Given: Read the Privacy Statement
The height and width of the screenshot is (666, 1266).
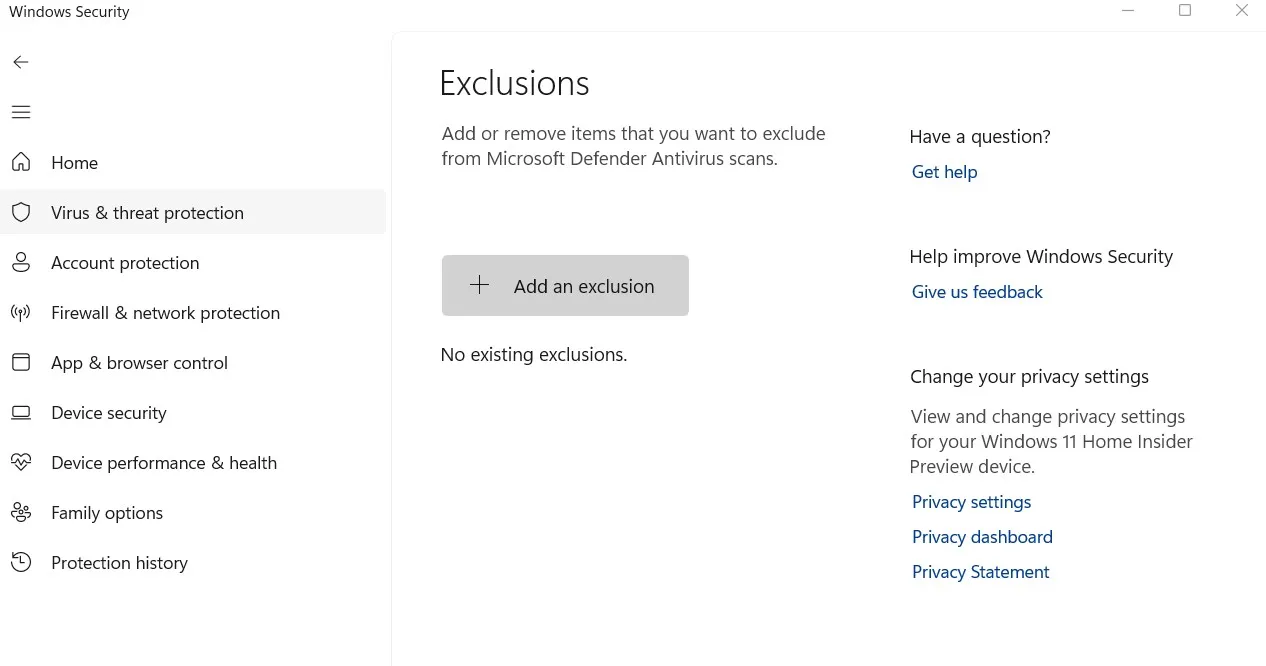Looking at the screenshot, I should [x=980, y=571].
